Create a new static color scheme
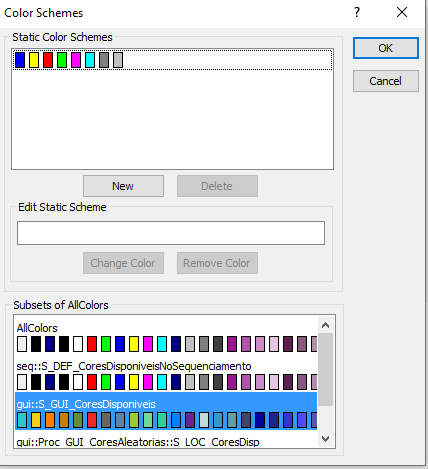 123,186
